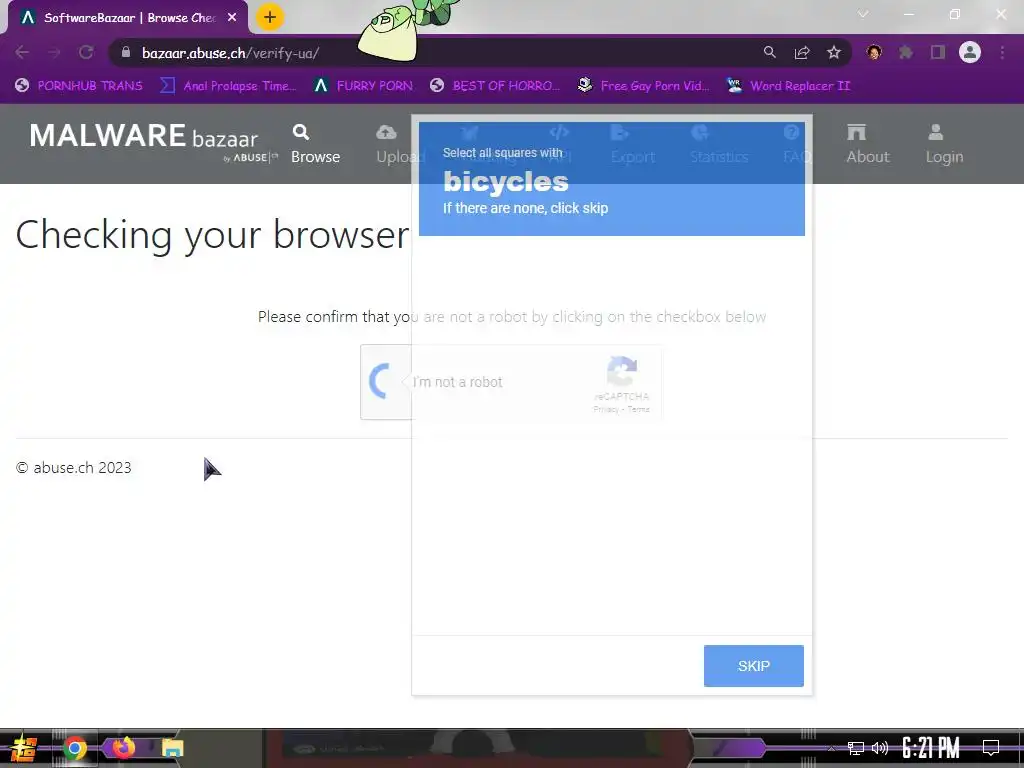This screenshot has width=1024, height=768.
Task: Click the About building icon
Action: [856, 133]
